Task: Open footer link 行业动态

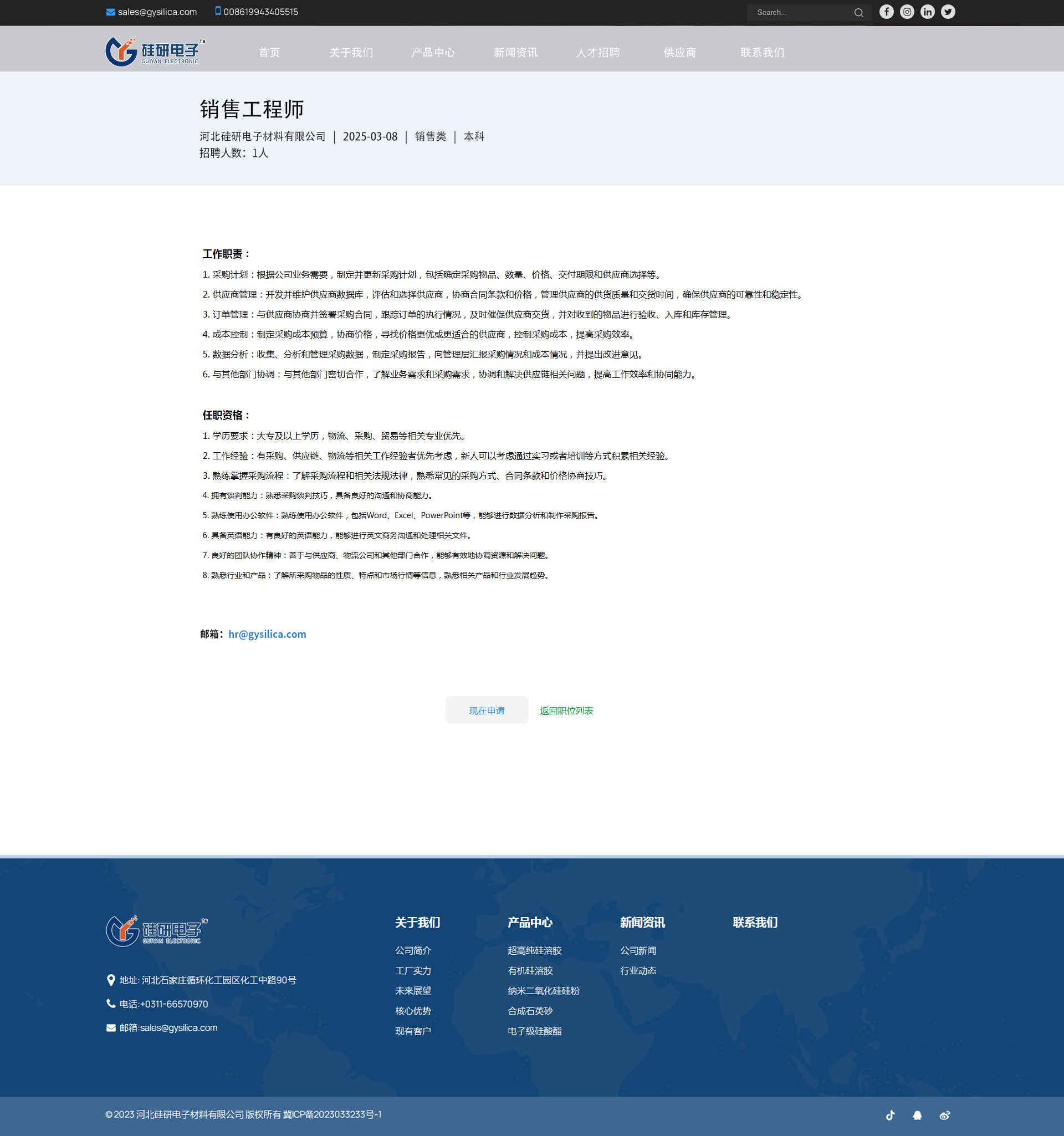Action: point(638,970)
